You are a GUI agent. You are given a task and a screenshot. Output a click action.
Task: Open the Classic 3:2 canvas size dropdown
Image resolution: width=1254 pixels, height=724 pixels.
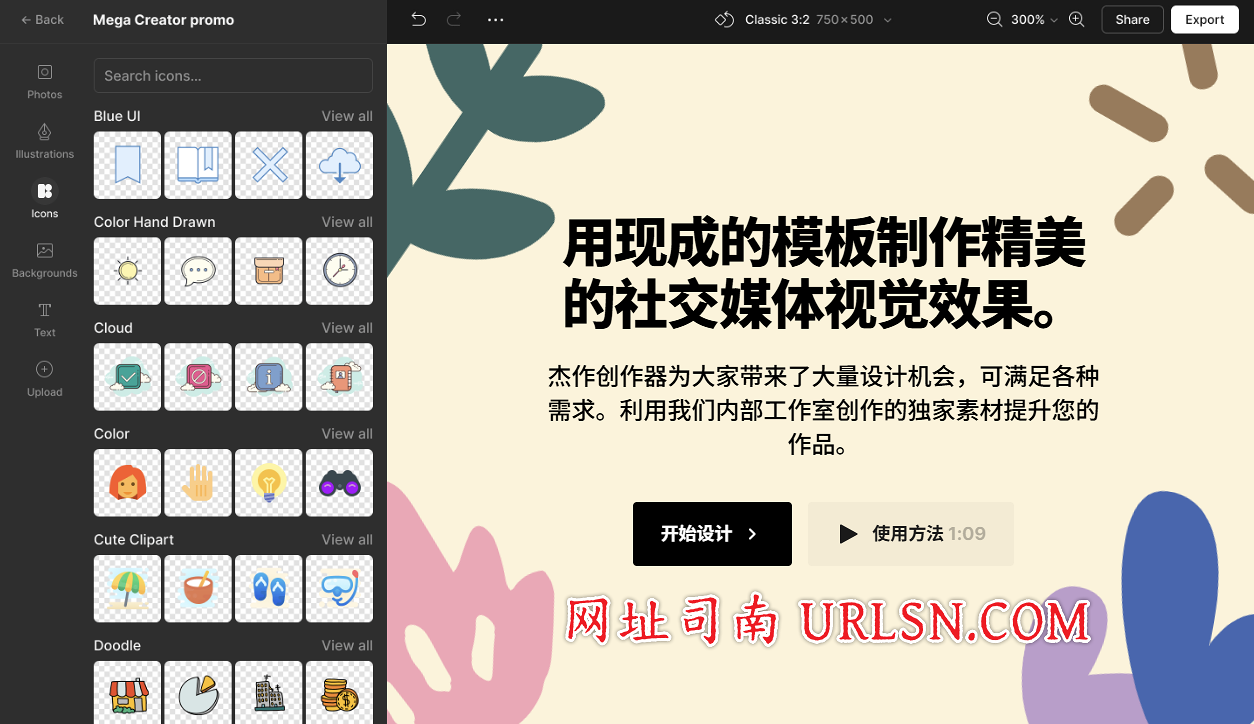pyautogui.click(x=800, y=19)
